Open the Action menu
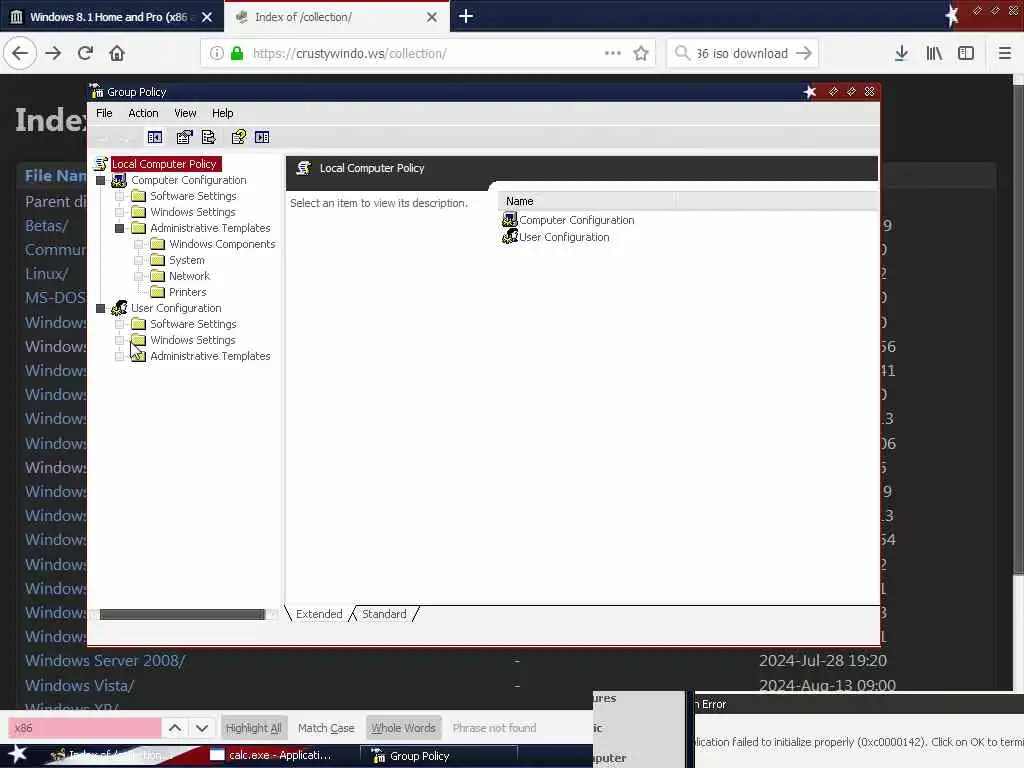Screen dimensions: 1024x768 [143, 113]
